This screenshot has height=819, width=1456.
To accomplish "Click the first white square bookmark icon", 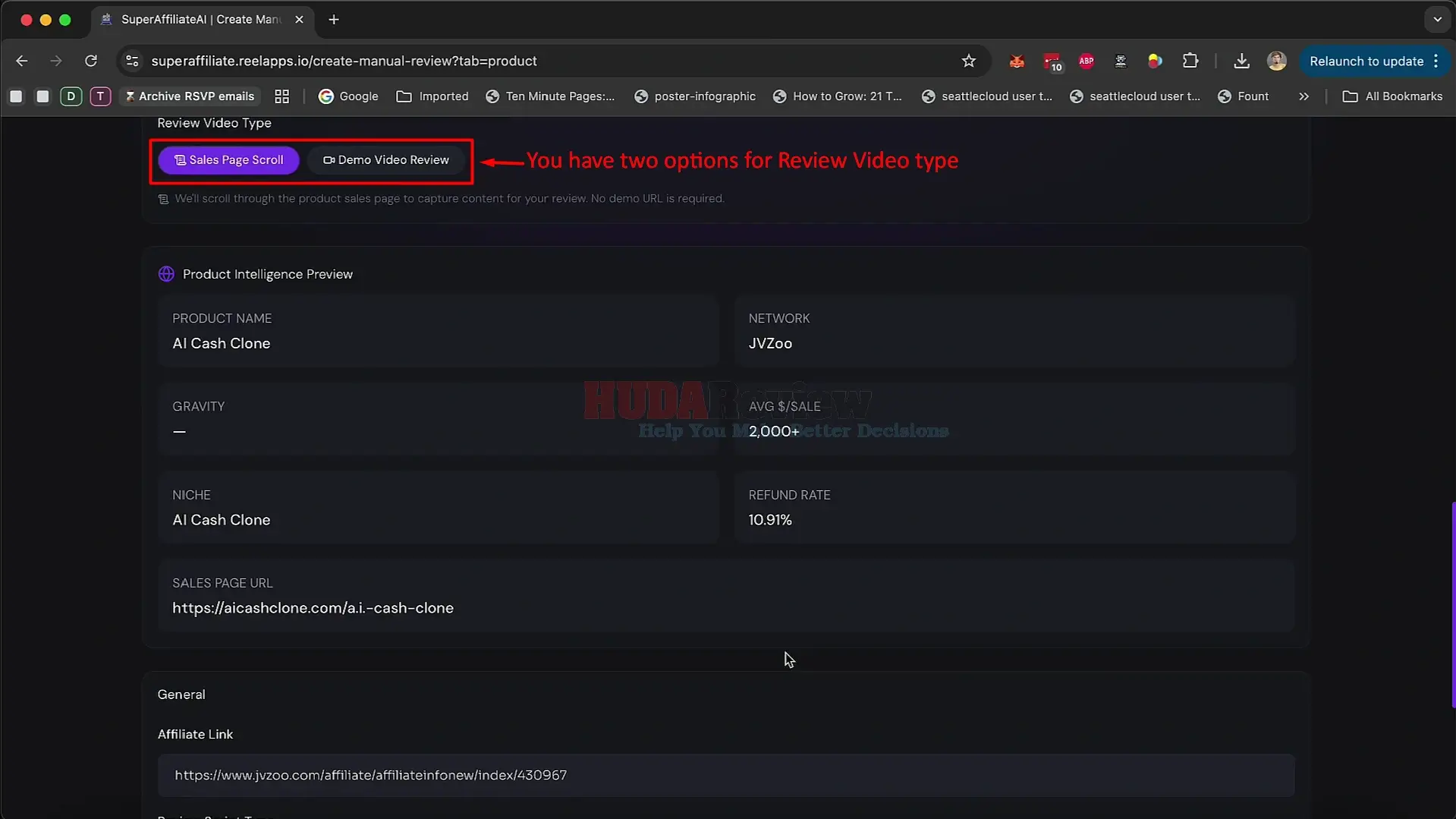I will point(16,96).
